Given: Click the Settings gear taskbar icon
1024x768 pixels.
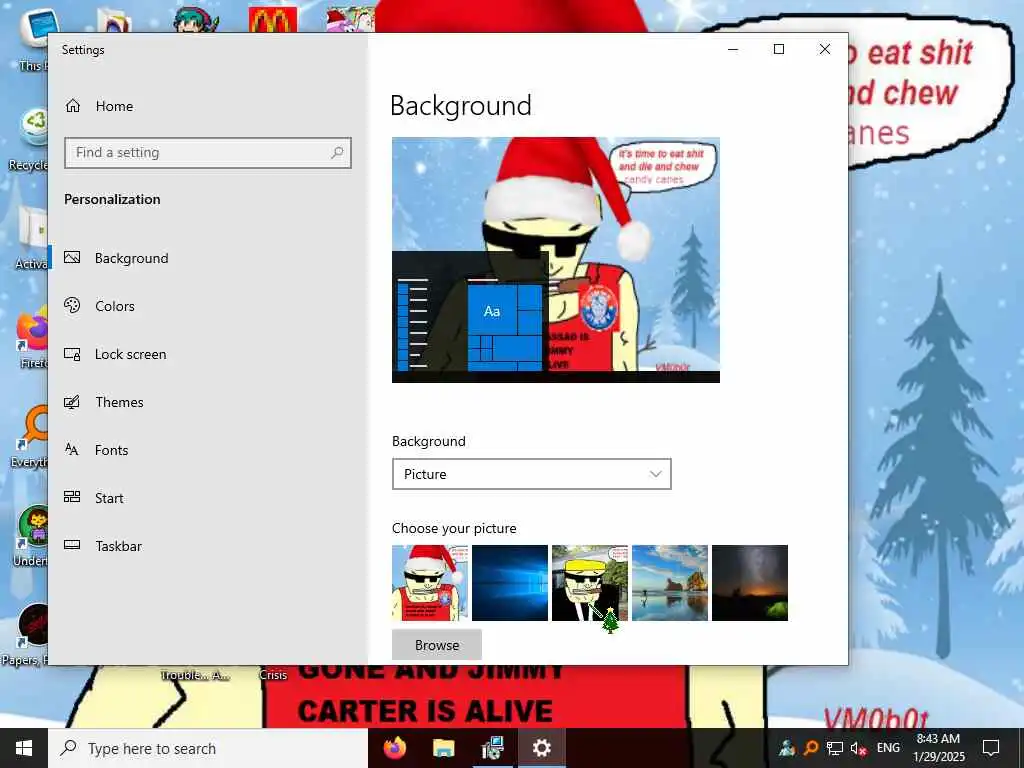Looking at the screenshot, I should coord(541,748).
